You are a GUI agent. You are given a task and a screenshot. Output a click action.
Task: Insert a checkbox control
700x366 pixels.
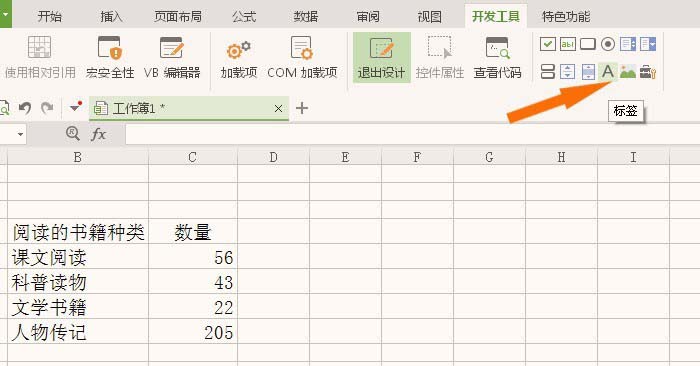pyautogui.click(x=547, y=44)
